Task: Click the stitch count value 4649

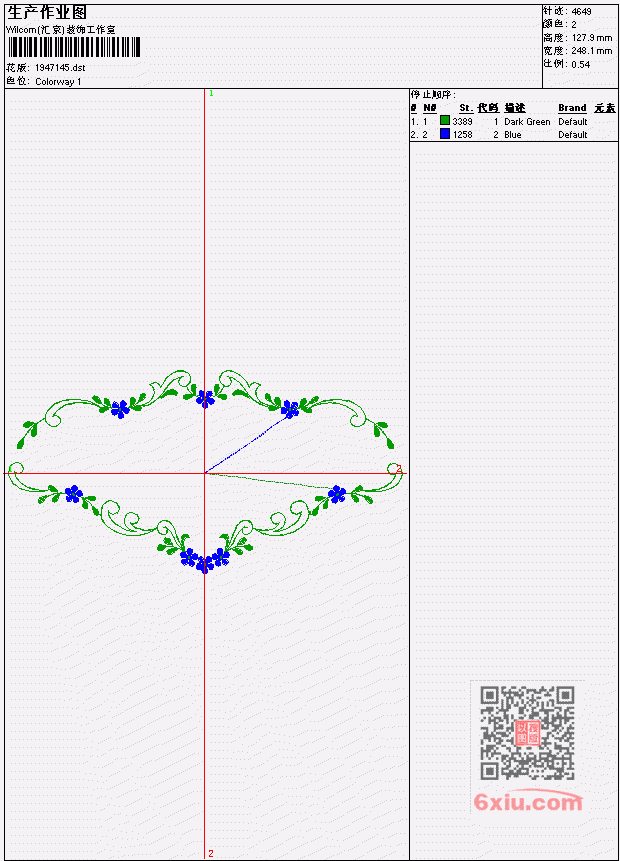Action: point(581,12)
